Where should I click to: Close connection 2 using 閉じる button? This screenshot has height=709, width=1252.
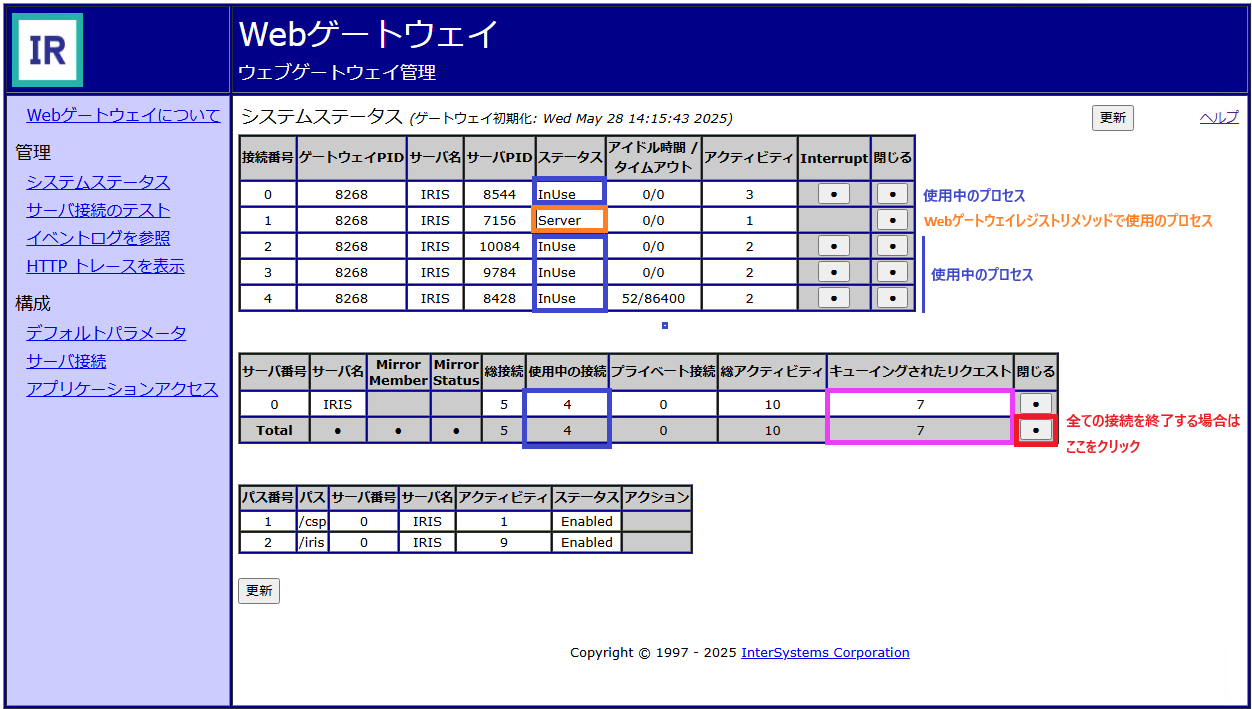(891, 246)
